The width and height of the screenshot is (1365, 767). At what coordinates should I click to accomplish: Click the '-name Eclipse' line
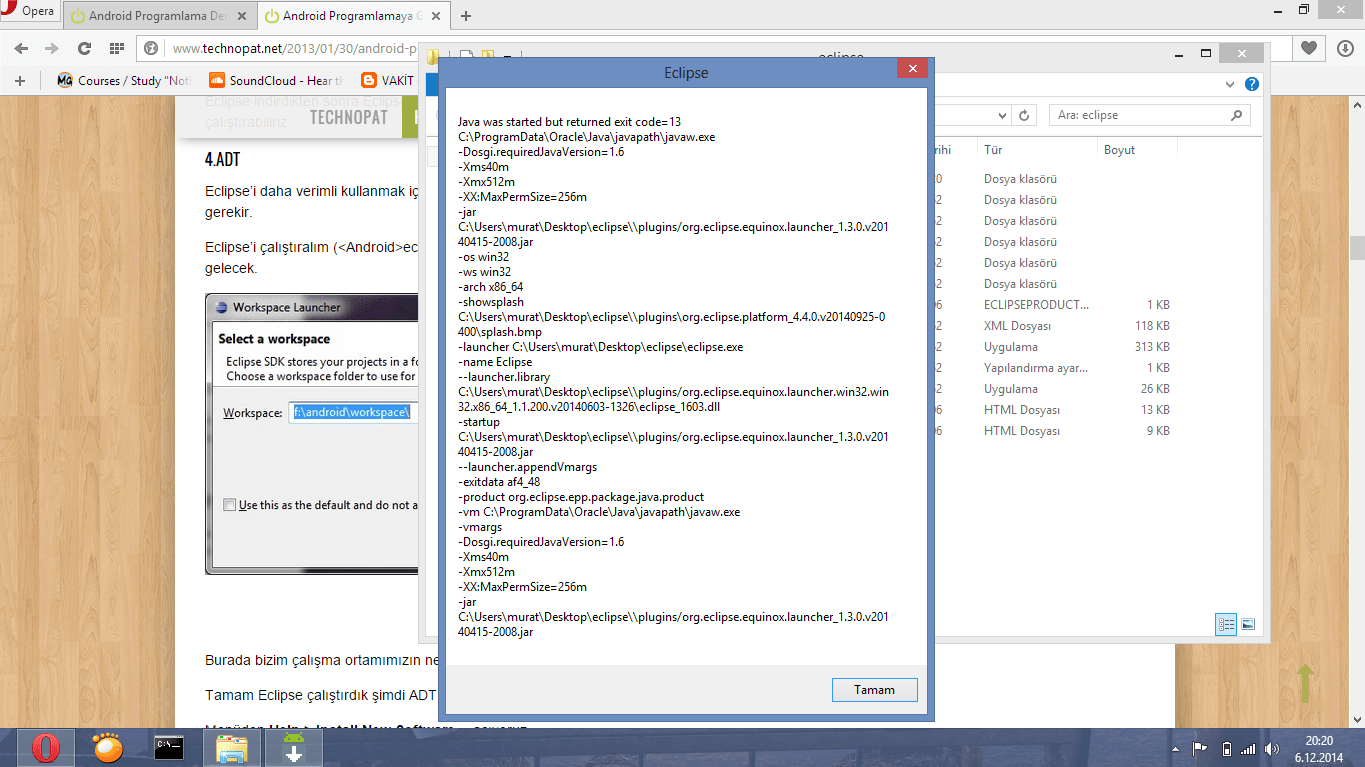coord(495,362)
